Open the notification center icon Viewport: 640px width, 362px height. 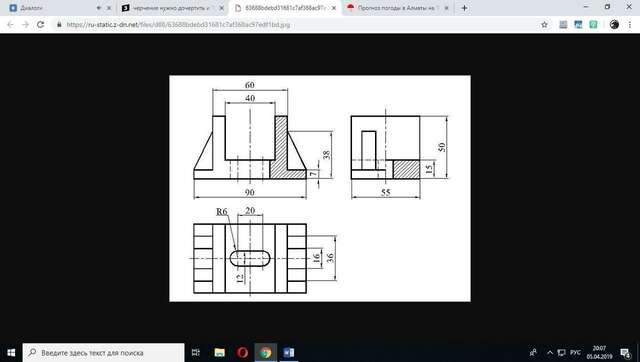pyautogui.click(x=625, y=353)
